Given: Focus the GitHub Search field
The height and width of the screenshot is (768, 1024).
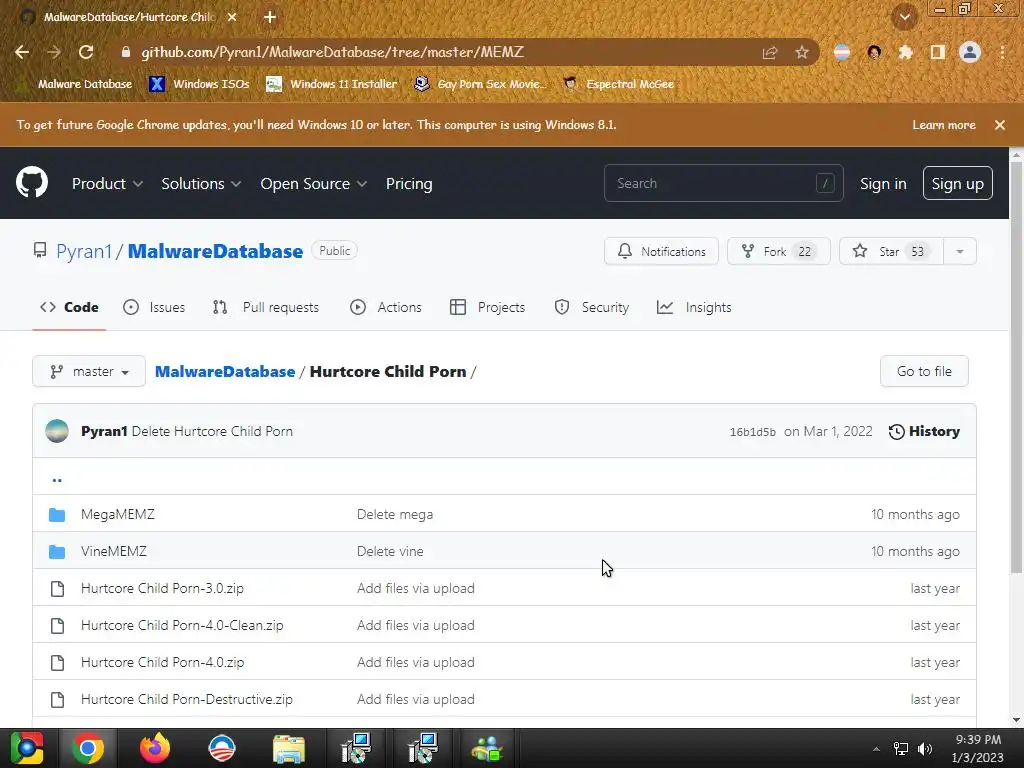Looking at the screenshot, I should click(x=724, y=183).
